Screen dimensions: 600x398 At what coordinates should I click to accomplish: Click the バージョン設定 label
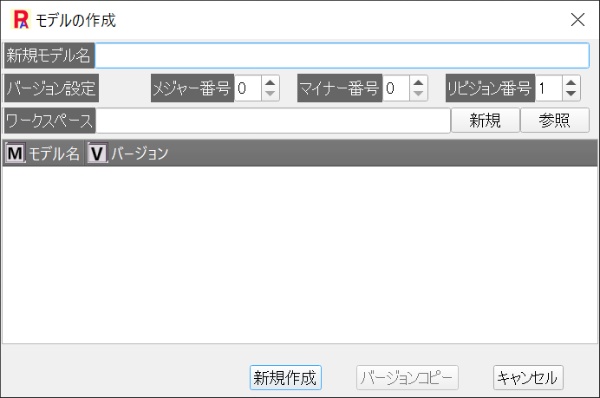click(51, 88)
